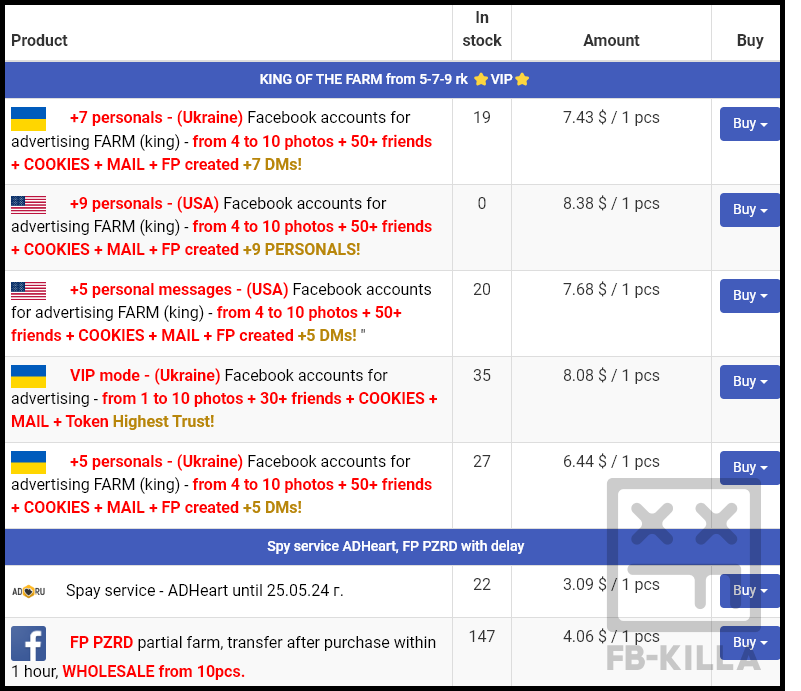Click the 'Spy service ADHeart, FP PZRD with delay' banner
The height and width of the screenshot is (691, 801).
click(x=395, y=547)
